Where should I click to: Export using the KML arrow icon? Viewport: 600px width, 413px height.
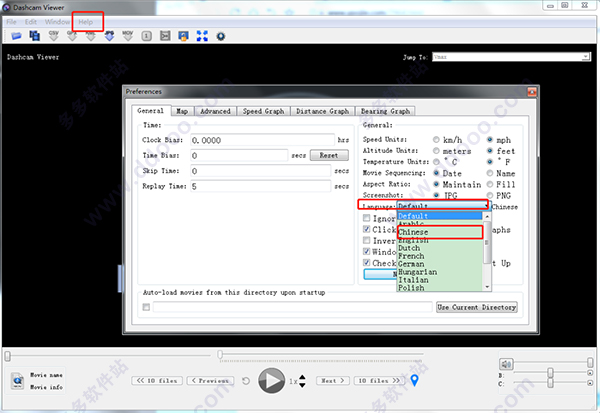[x=91, y=36]
